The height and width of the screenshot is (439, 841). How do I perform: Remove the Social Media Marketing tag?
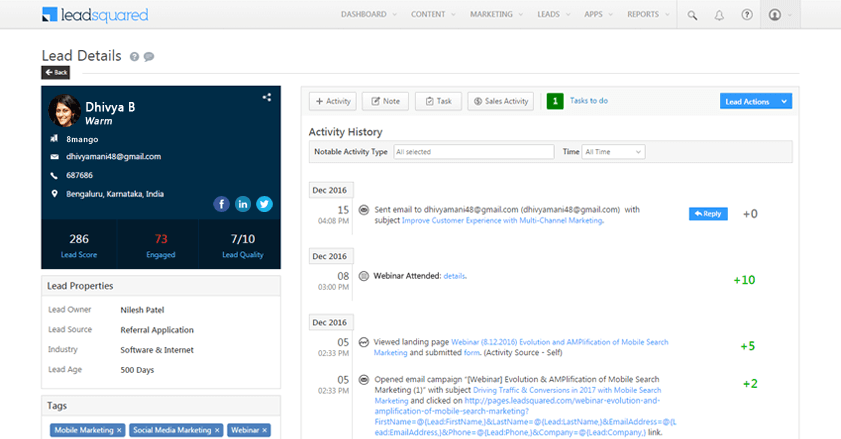pyautogui.click(x=217, y=430)
